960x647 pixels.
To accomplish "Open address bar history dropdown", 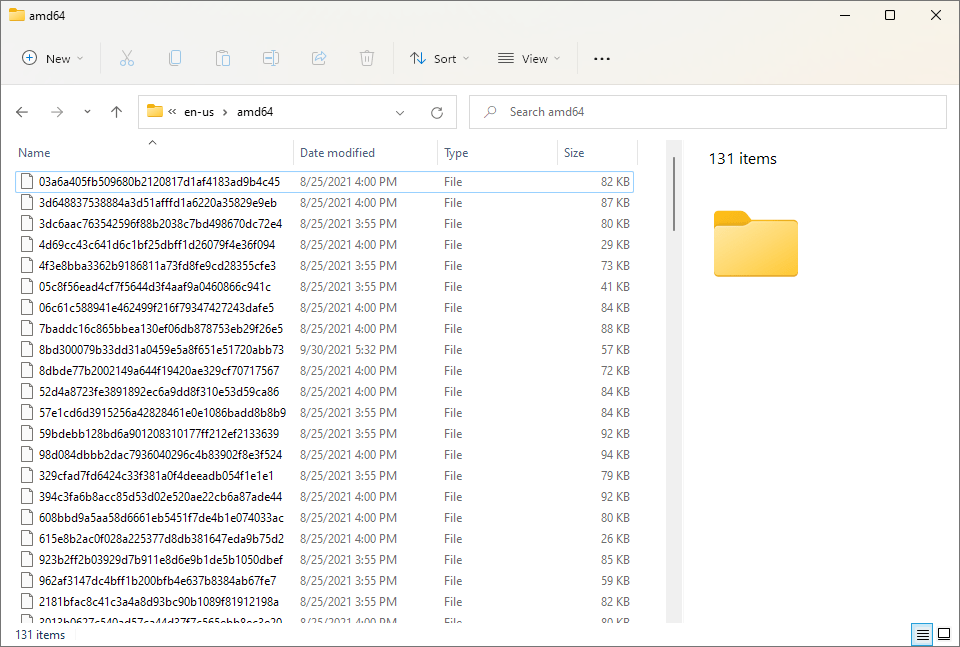I will point(400,112).
